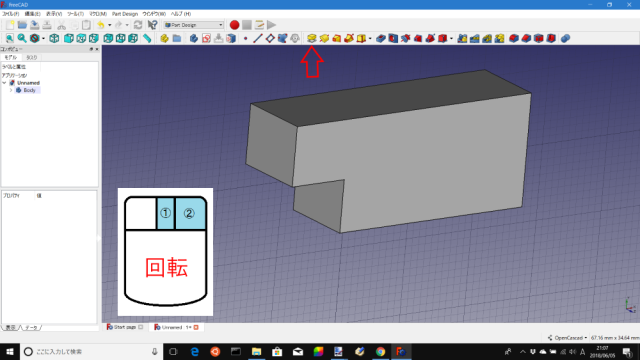The height and width of the screenshot is (360, 640).
Task: Click the Windows Start button
Action: (10, 351)
